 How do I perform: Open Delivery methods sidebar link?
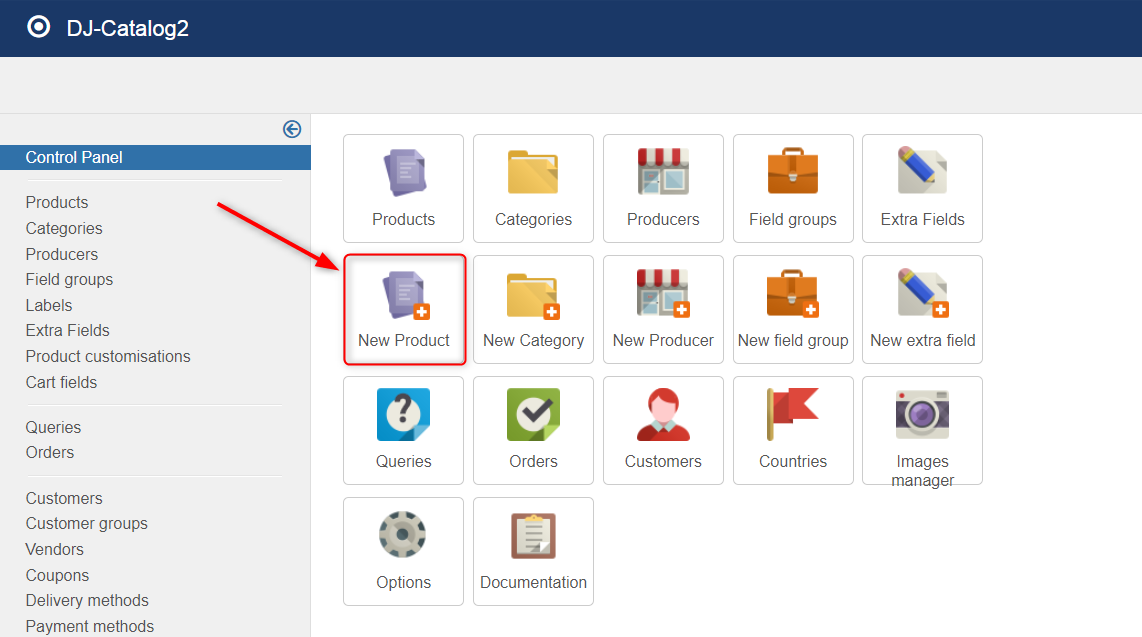(87, 601)
